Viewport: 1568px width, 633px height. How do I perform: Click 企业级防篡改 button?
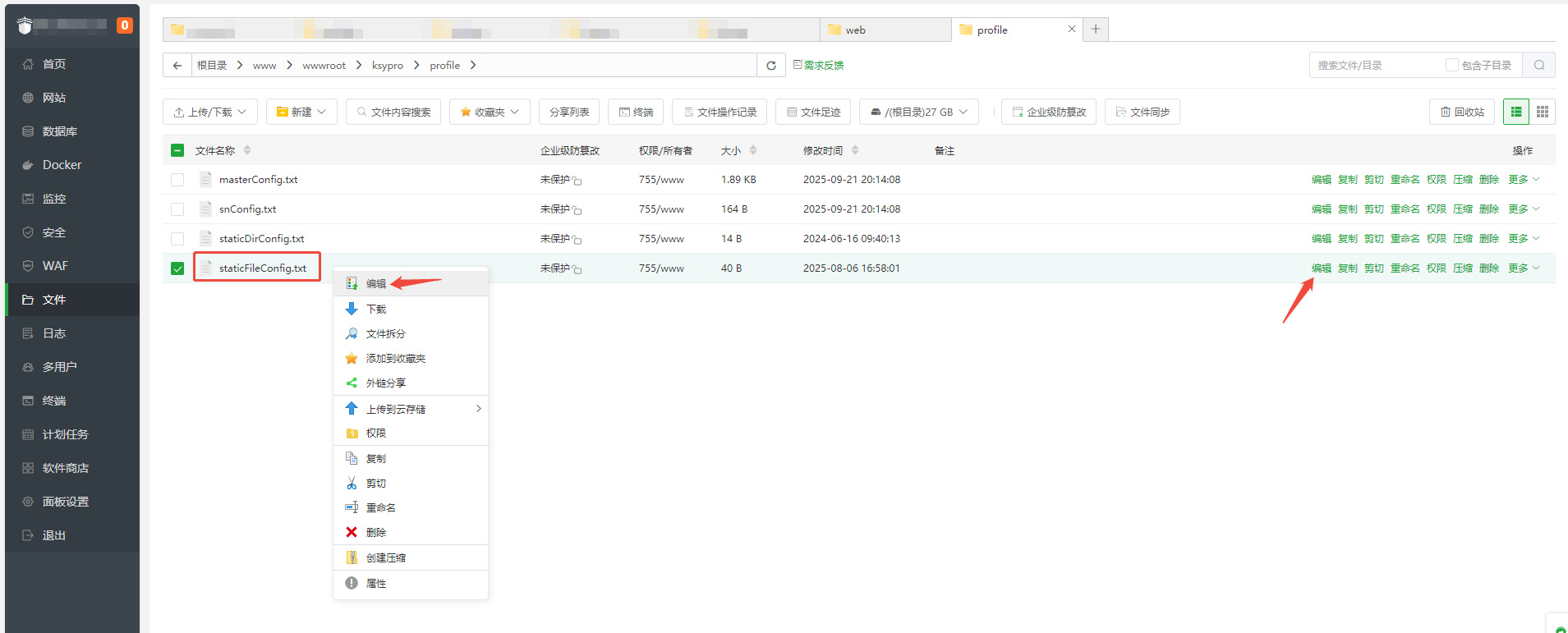pyautogui.click(x=1049, y=112)
